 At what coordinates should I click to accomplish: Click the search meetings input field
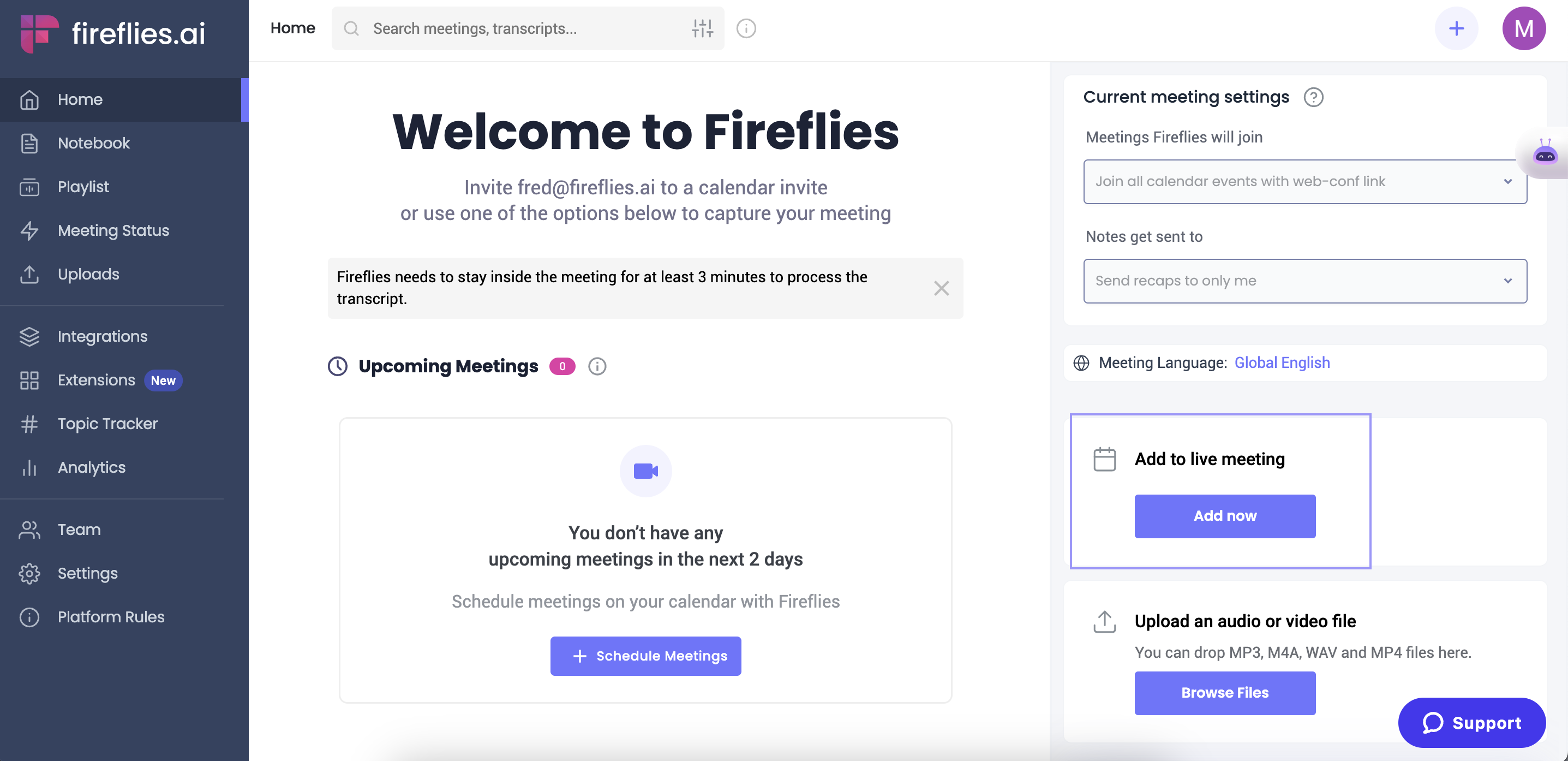coord(527,27)
